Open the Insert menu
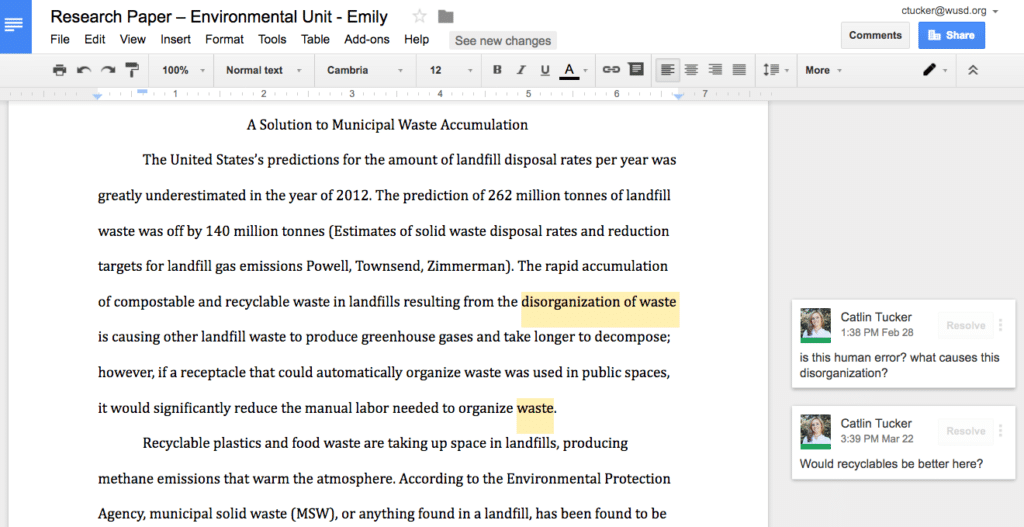The image size is (1024, 527). (176, 39)
